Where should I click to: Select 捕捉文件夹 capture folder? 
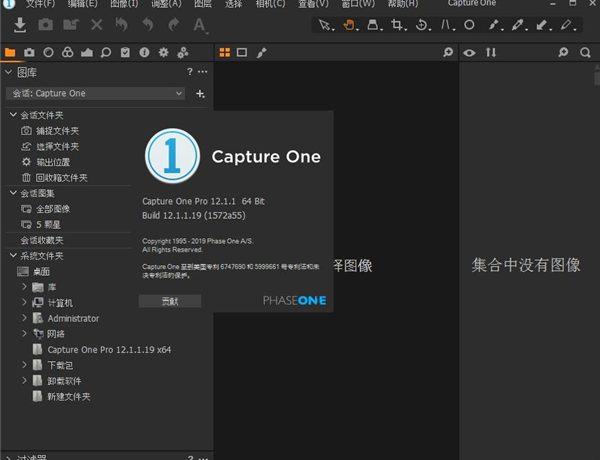[57, 131]
